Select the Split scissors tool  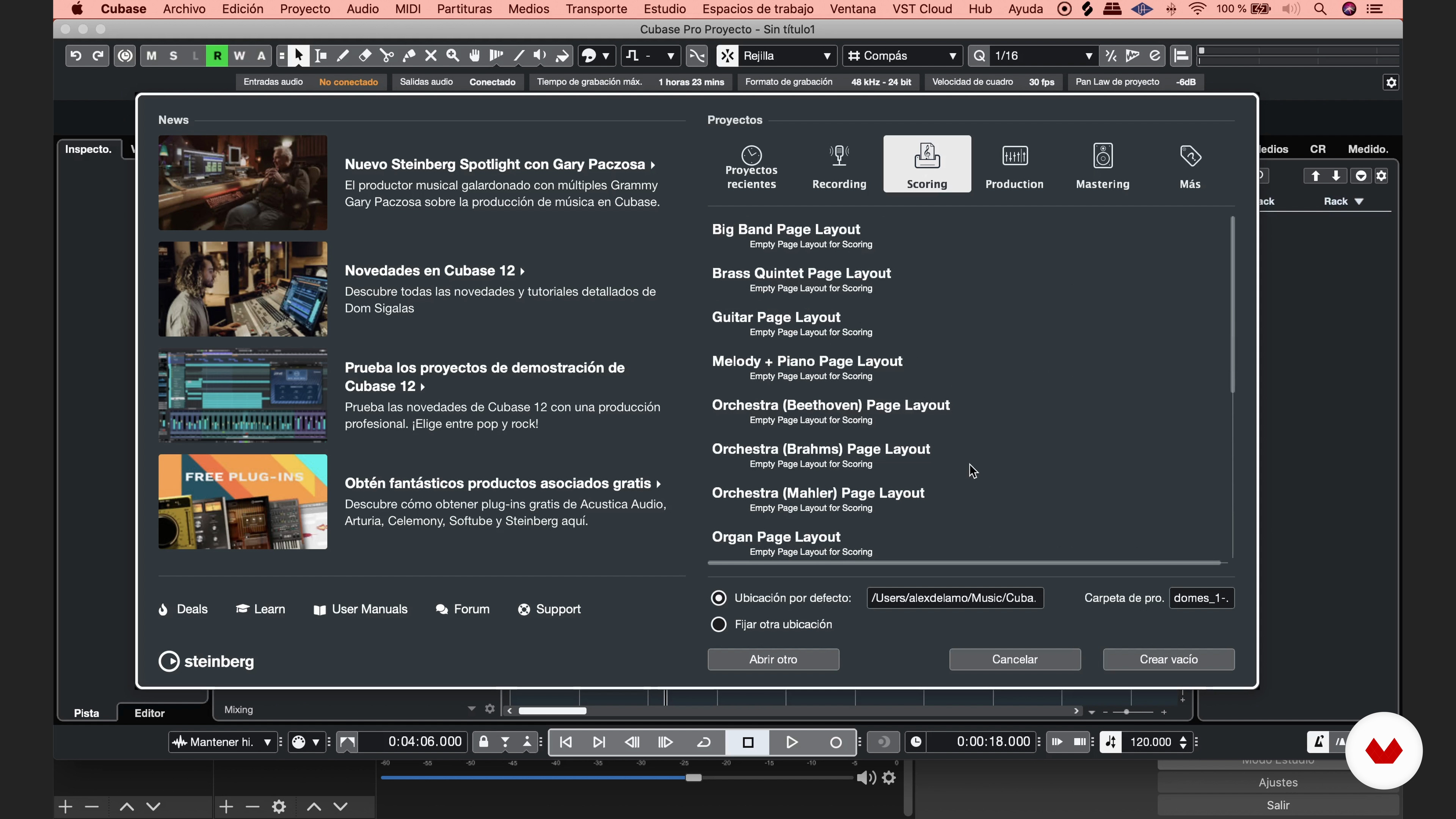click(x=387, y=55)
